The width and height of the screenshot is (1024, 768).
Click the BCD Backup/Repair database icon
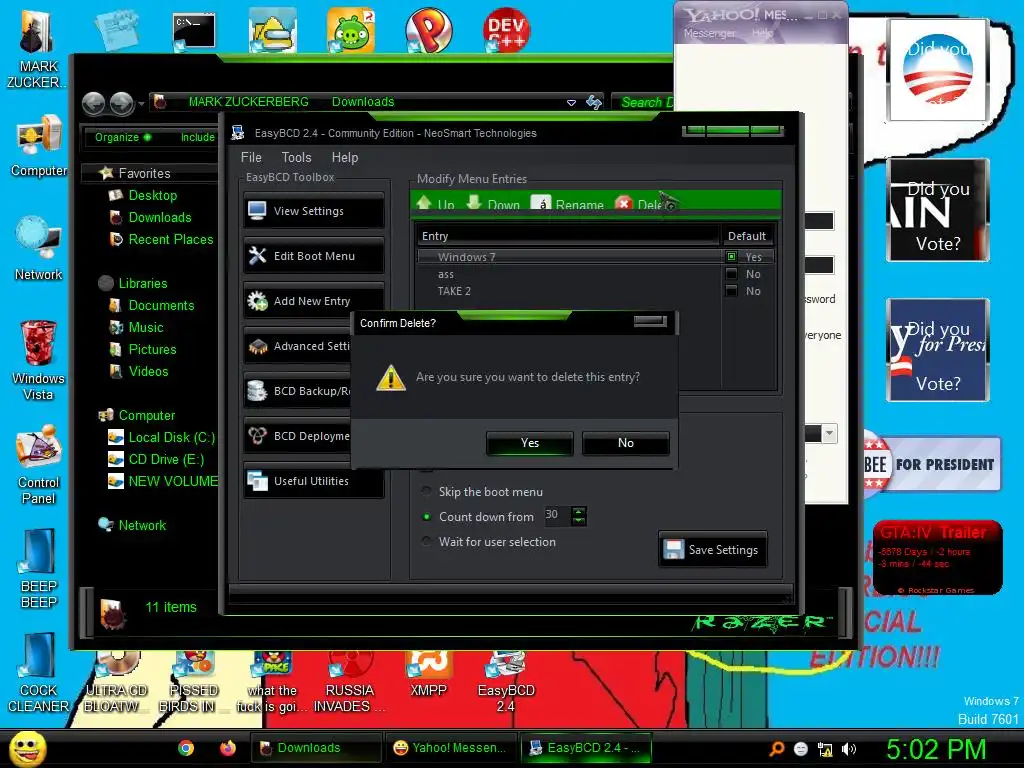point(257,391)
